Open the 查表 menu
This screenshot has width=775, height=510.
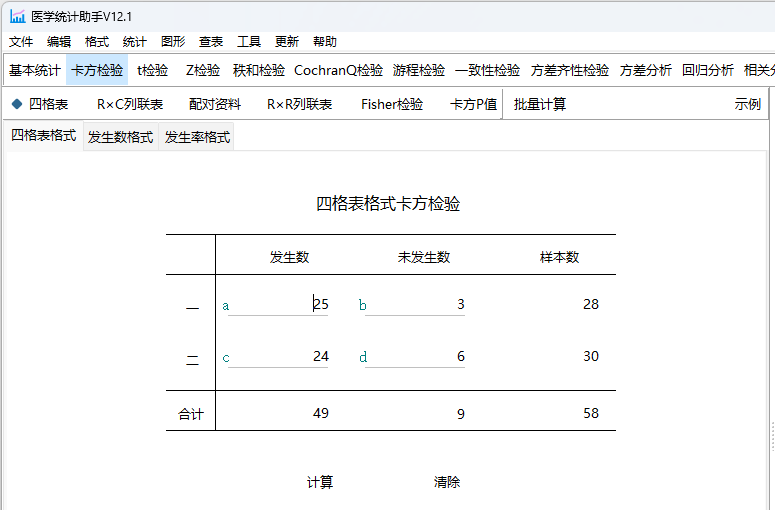click(211, 42)
